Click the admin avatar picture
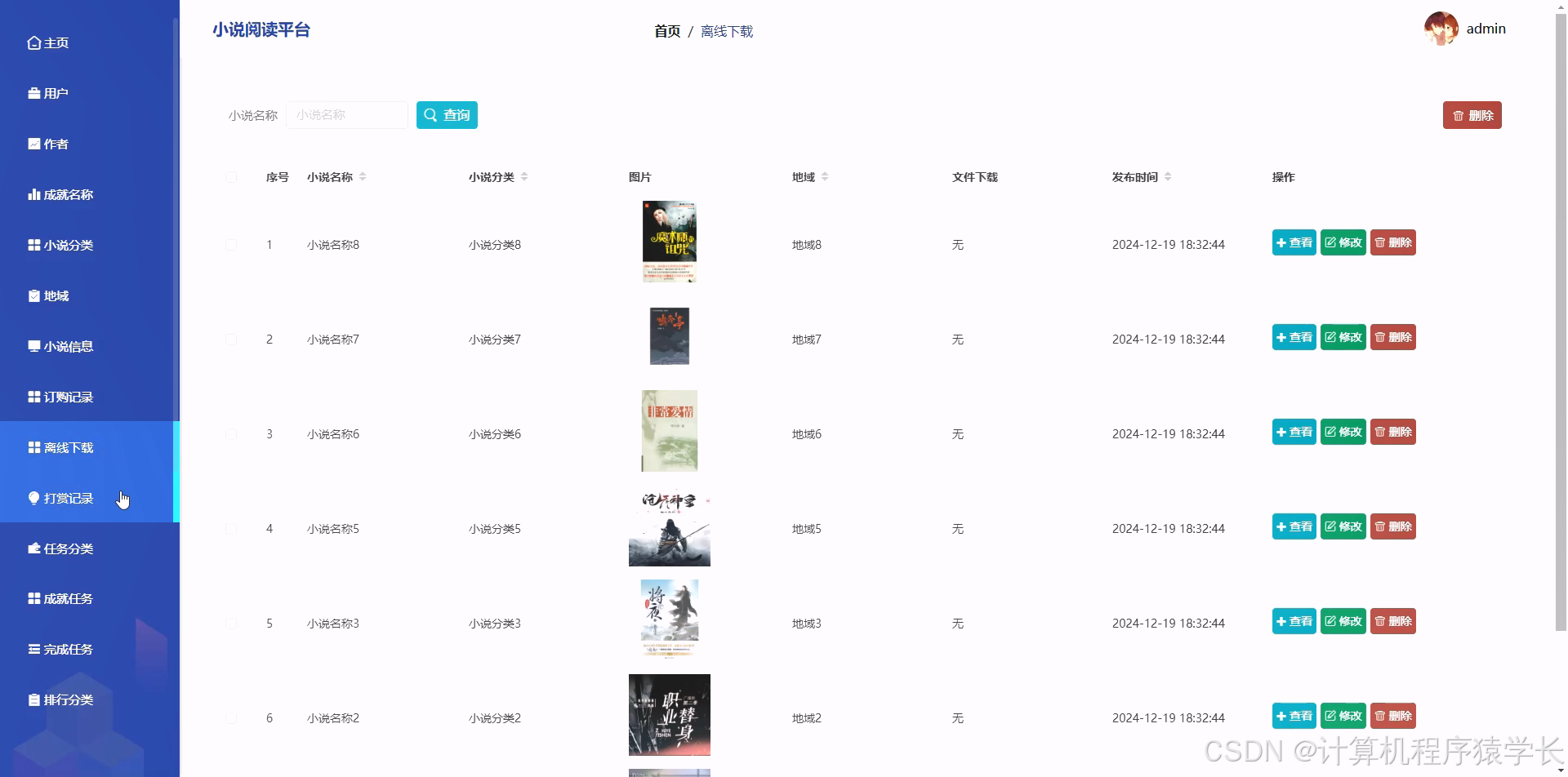This screenshot has width=1568, height=777. tap(1441, 29)
